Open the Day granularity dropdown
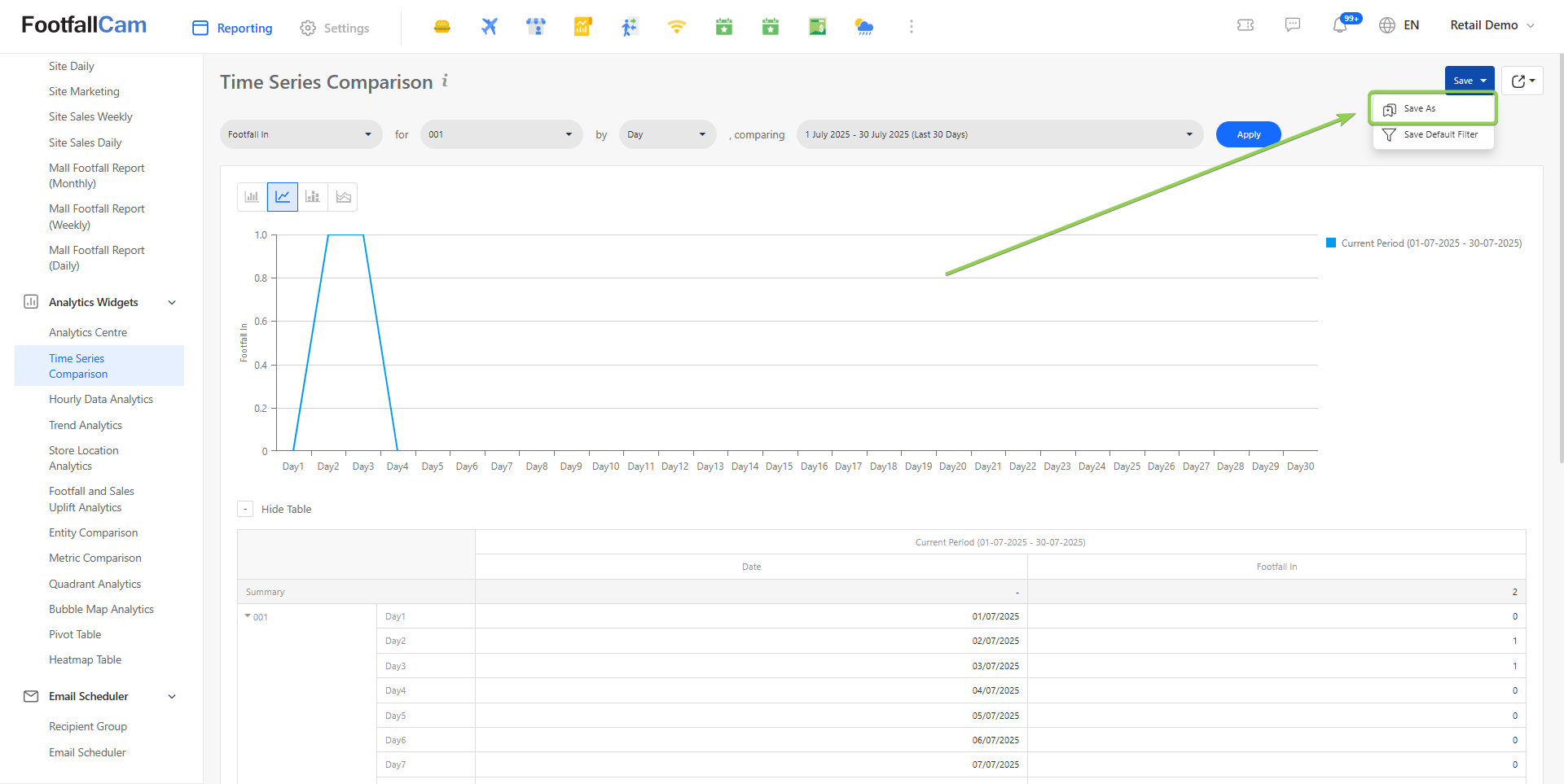The height and width of the screenshot is (784, 1564). [x=667, y=134]
